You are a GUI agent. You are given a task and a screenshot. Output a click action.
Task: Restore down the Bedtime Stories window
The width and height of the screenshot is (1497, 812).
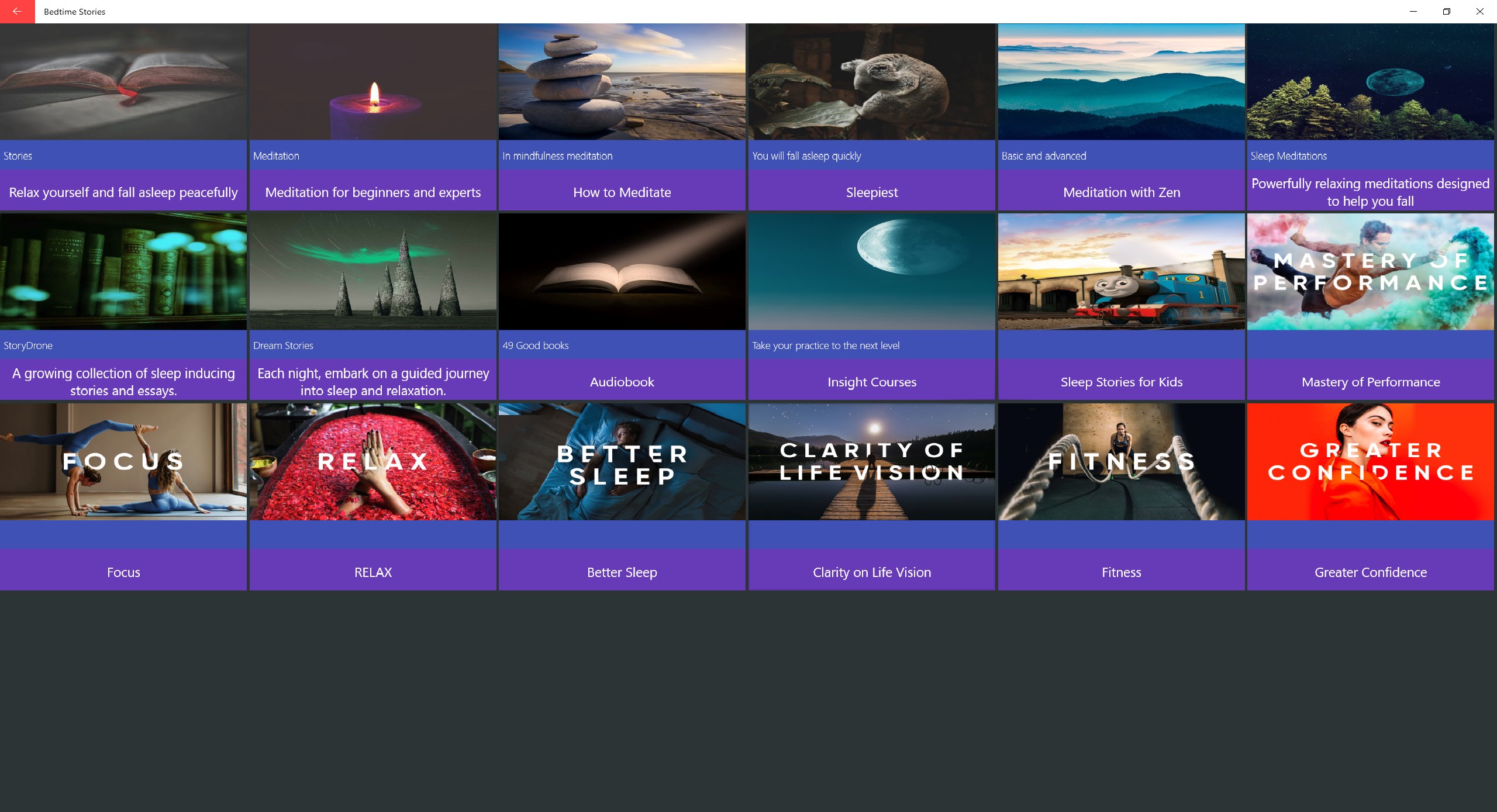(x=1446, y=11)
